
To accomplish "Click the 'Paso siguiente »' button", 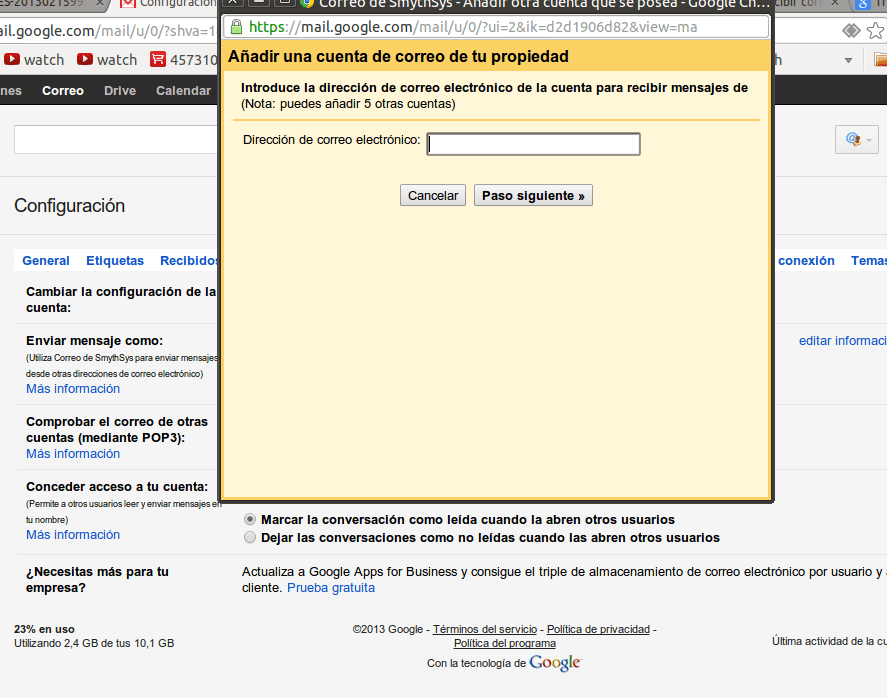I will pos(533,196).
